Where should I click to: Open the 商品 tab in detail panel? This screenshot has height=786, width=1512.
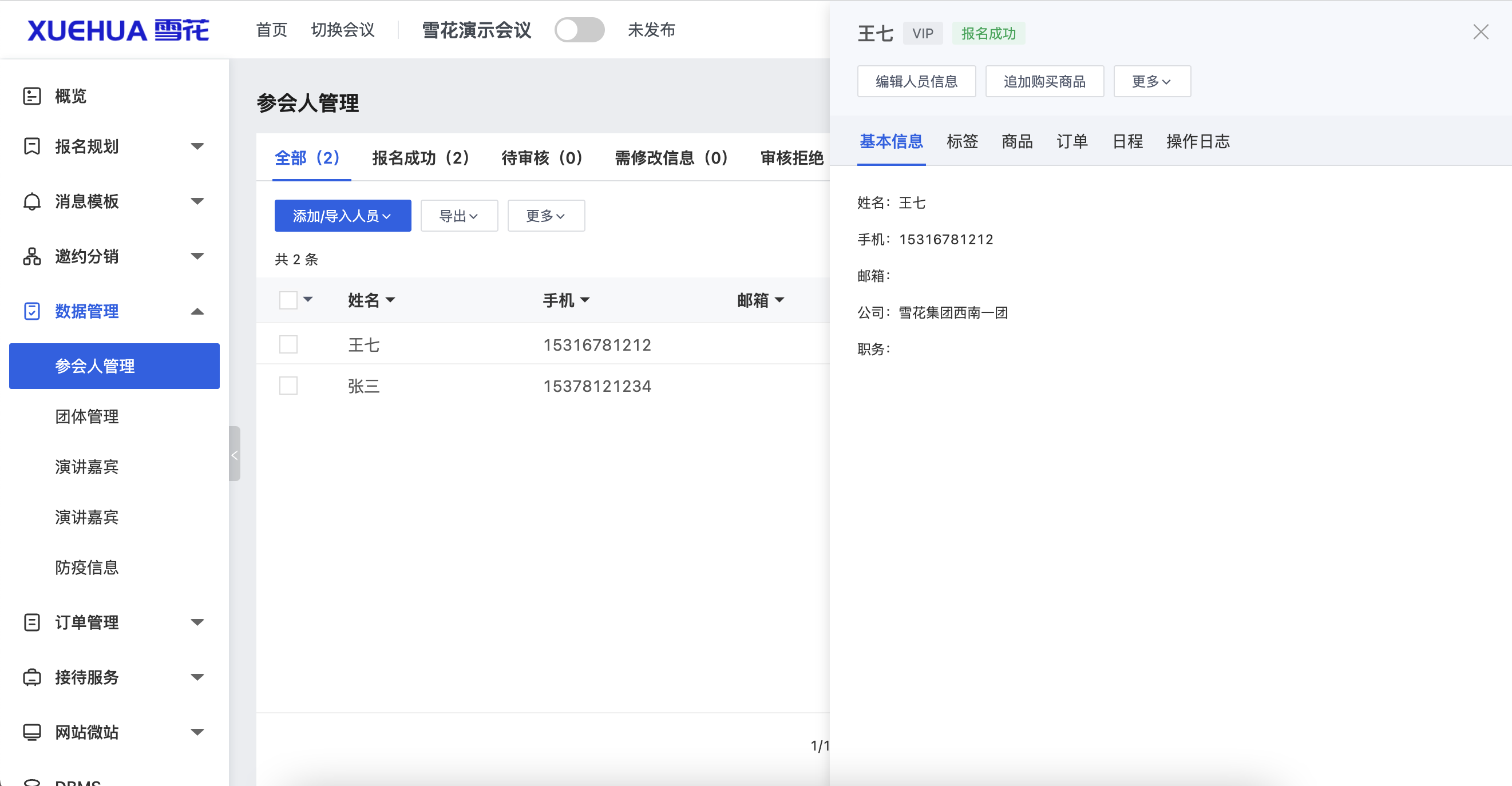(1017, 141)
